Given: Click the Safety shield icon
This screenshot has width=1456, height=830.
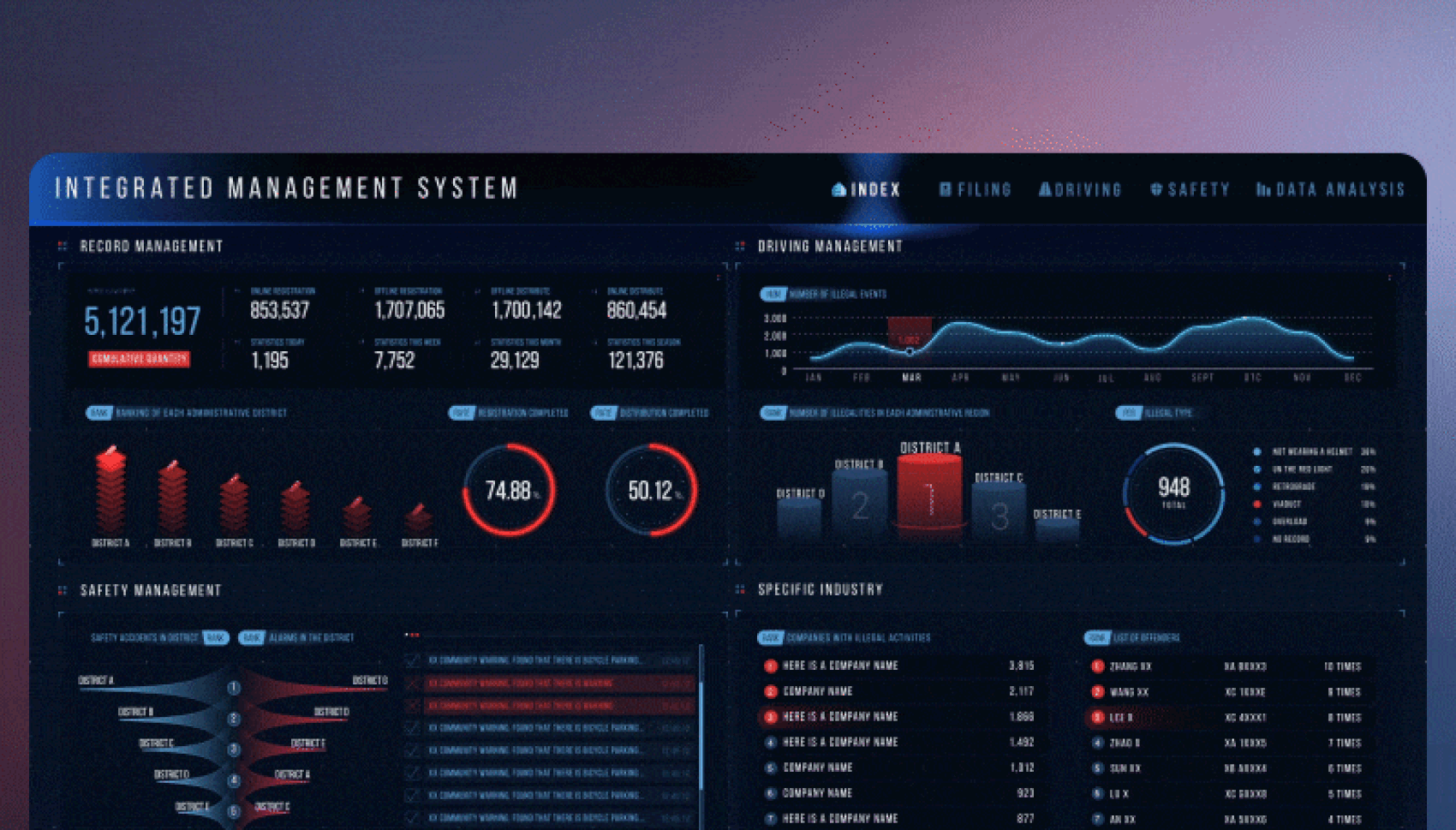Looking at the screenshot, I should pyautogui.click(x=1156, y=189).
